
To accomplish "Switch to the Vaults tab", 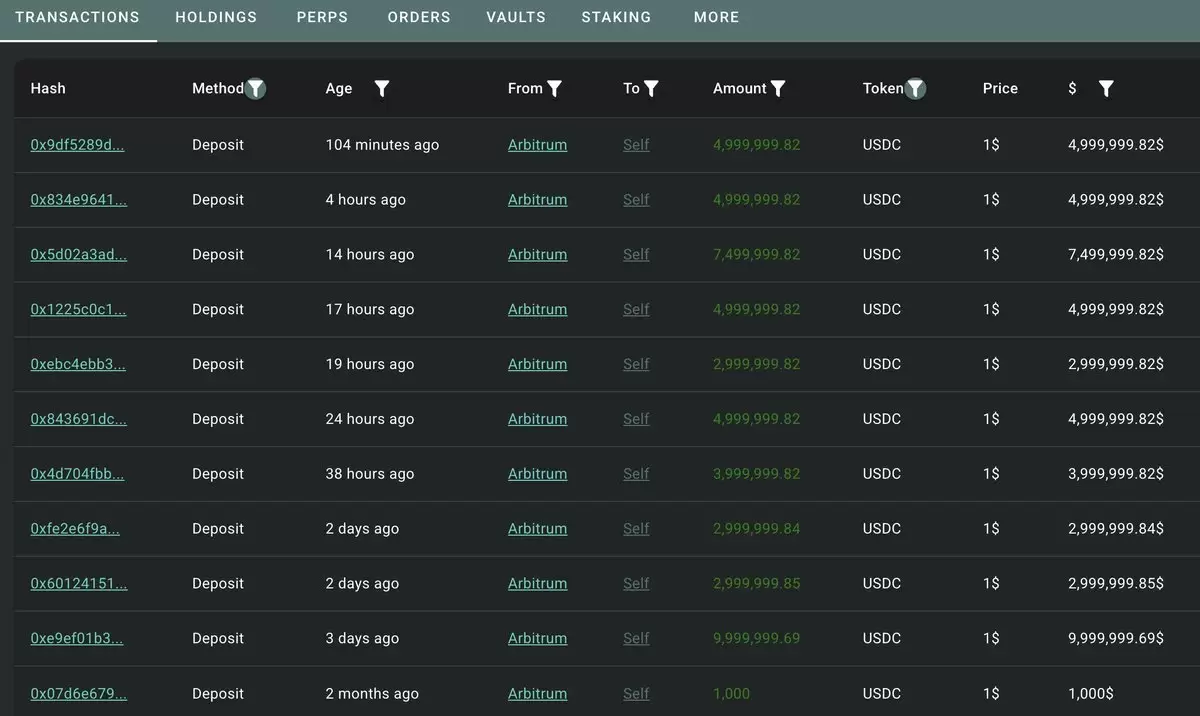I will [516, 17].
